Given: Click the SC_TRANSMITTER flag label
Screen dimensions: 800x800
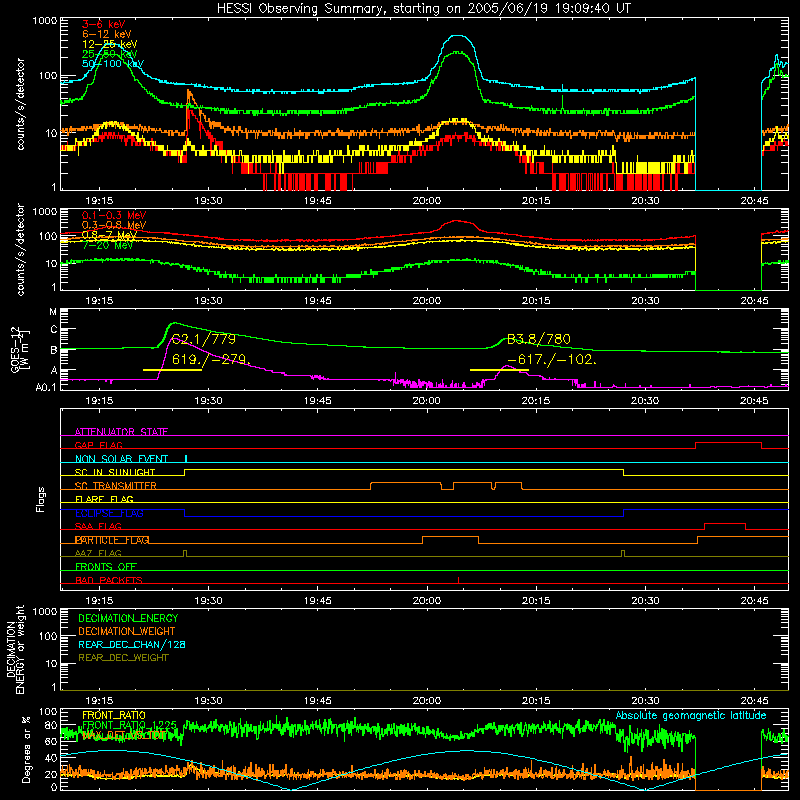Looking at the screenshot, I should [115, 486].
